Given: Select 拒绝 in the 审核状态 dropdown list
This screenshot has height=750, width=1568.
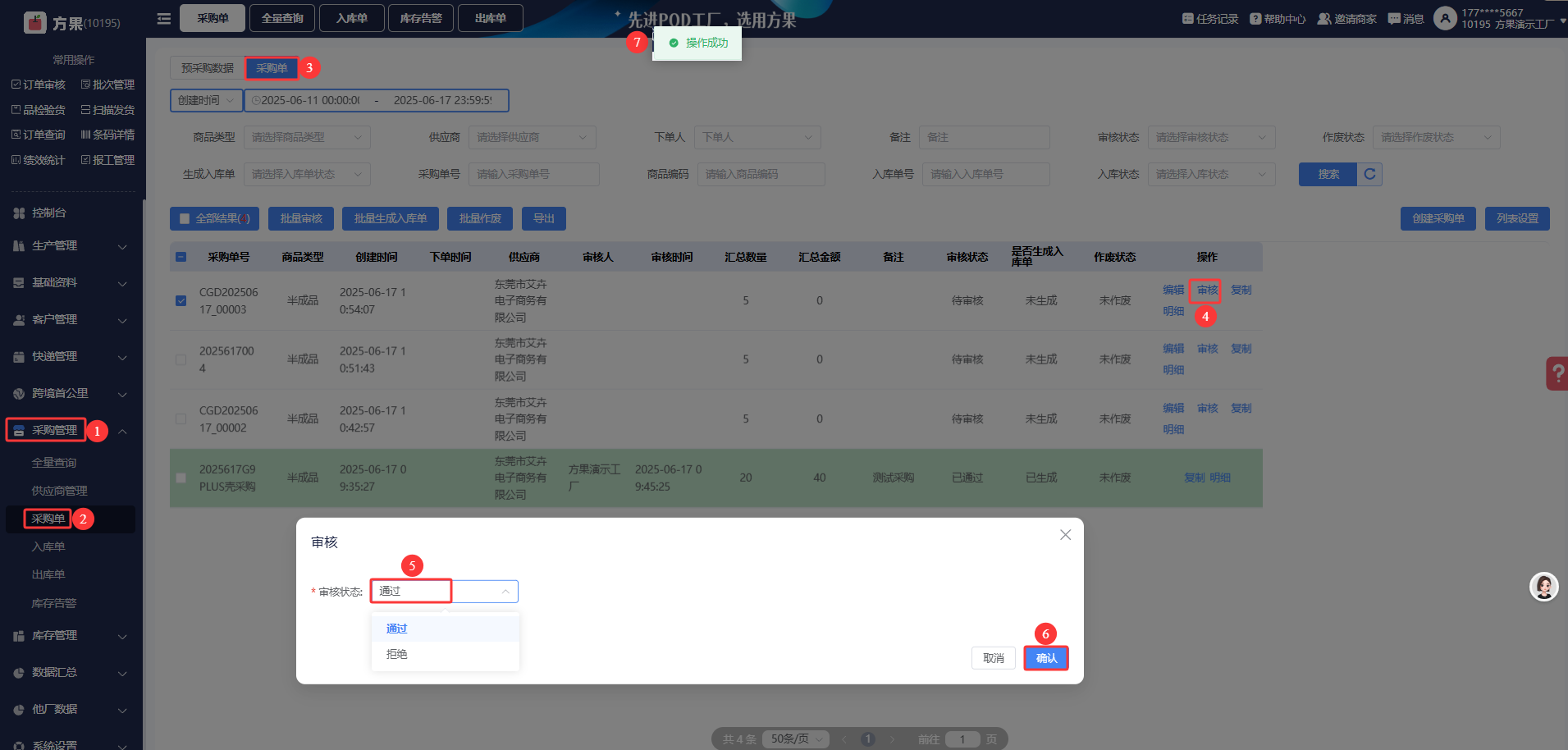Looking at the screenshot, I should [x=446, y=654].
